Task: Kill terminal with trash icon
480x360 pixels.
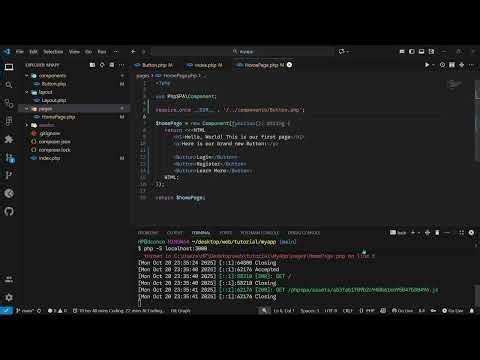Action: (x=437, y=233)
